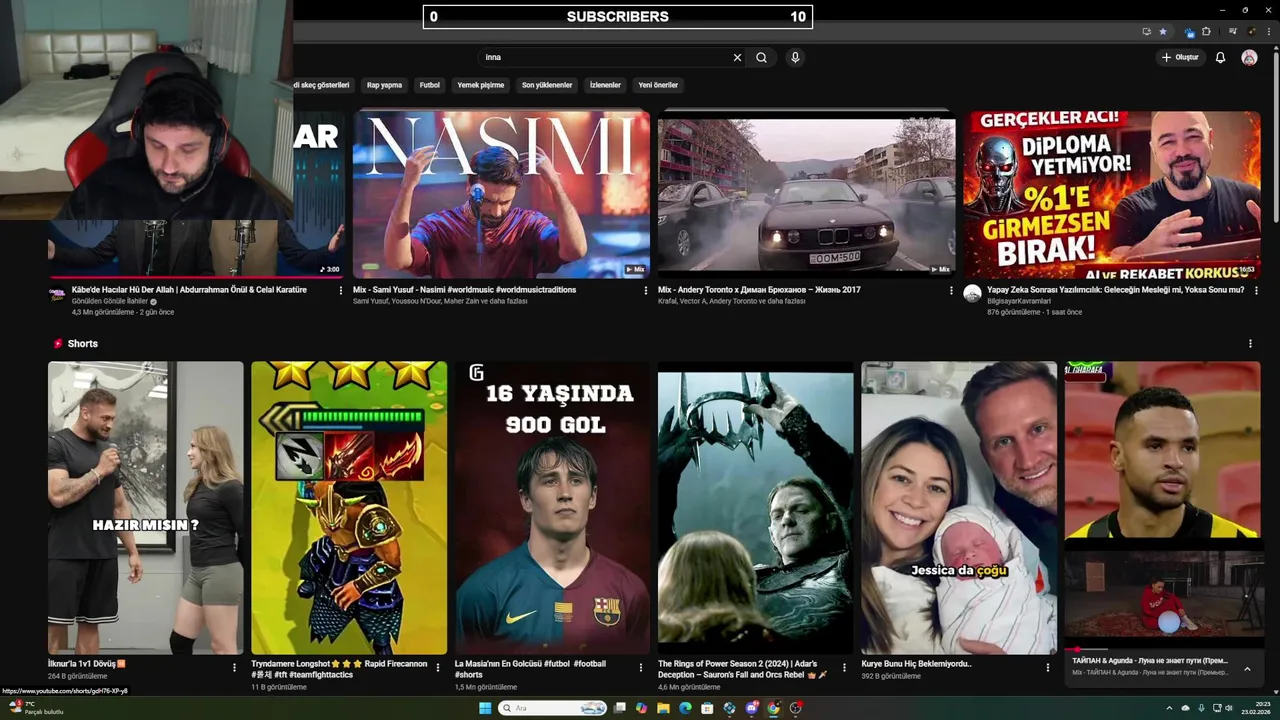Open options for Kâbe'de Hacılar video
The width and height of the screenshot is (1280, 720).
click(340, 291)
